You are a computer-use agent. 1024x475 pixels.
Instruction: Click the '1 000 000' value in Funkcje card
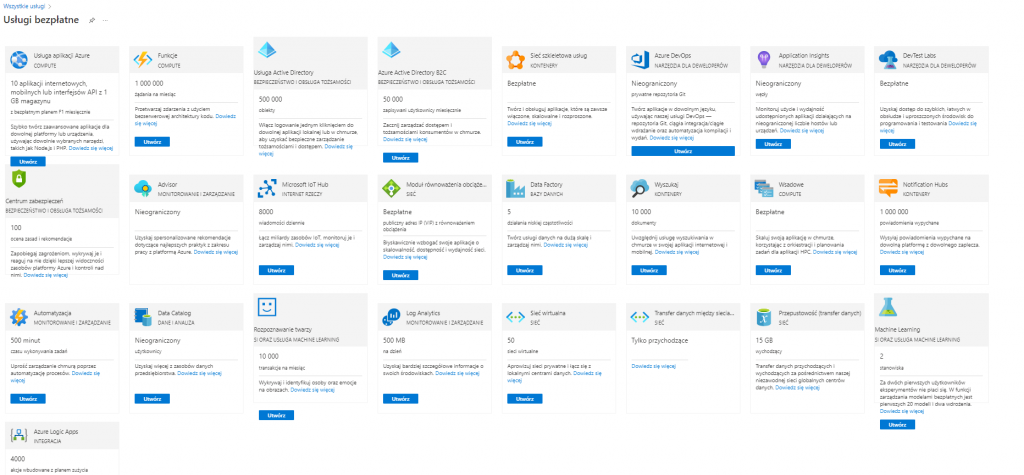coord(149,84)
